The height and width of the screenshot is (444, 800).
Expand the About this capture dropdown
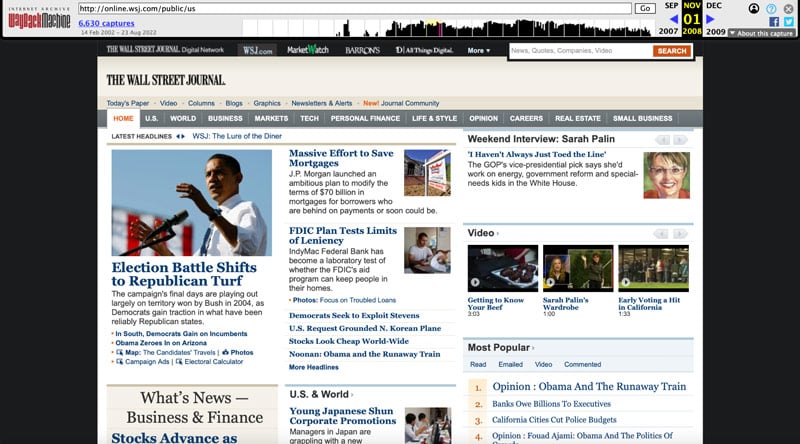[761, 33]
